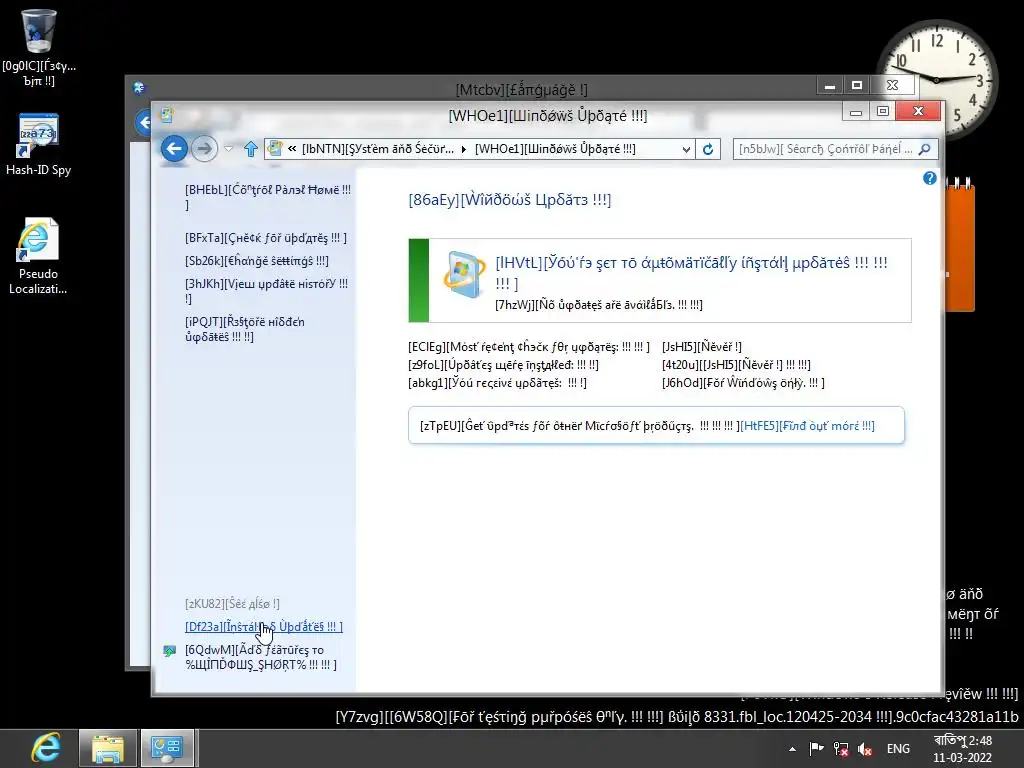Click the Control Panel icon in address bar
This screenshot has height=768, width=1024.
(x=275, y=148)
